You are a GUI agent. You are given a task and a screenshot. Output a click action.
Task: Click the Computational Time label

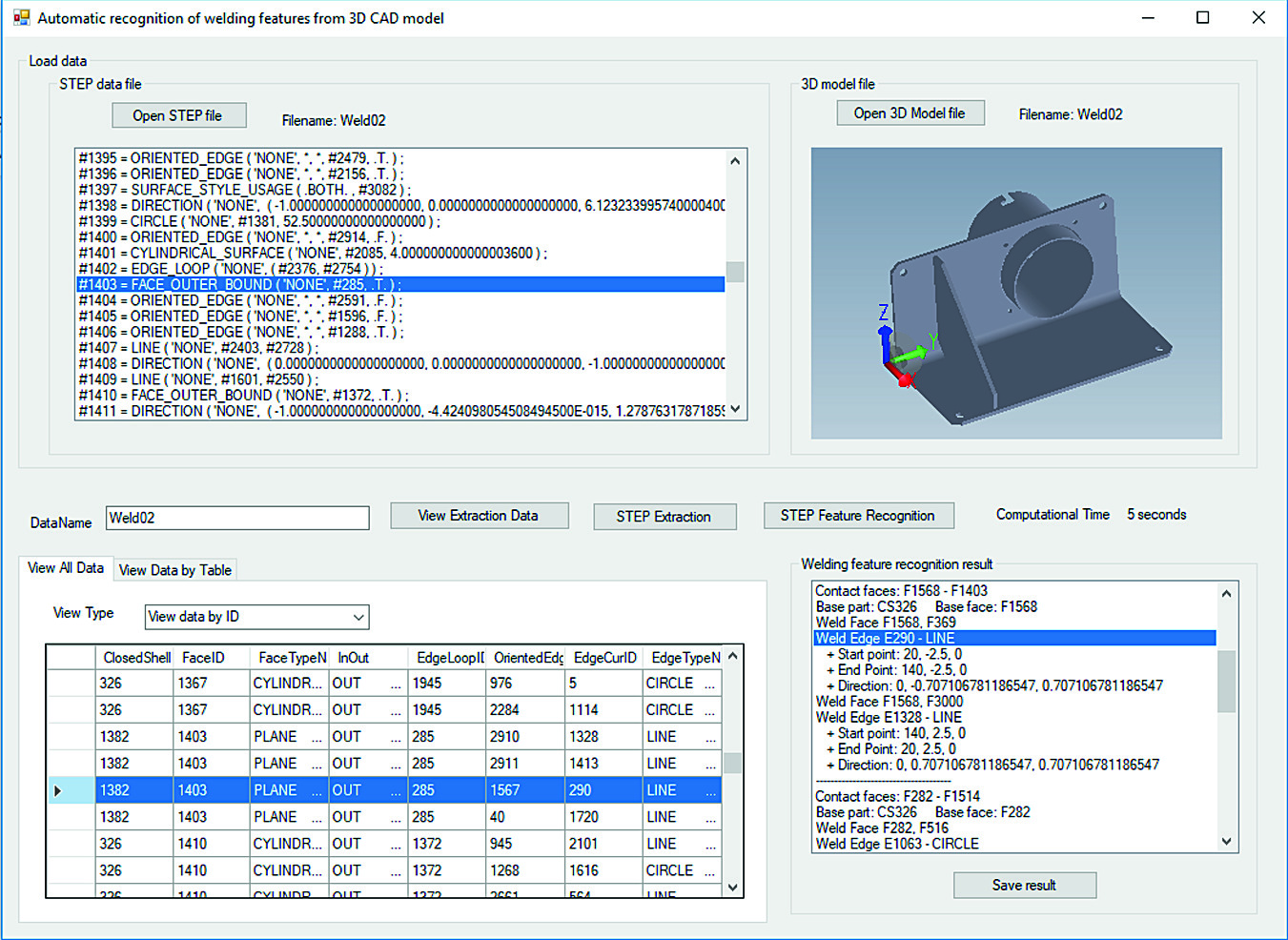coord(1053,514)
